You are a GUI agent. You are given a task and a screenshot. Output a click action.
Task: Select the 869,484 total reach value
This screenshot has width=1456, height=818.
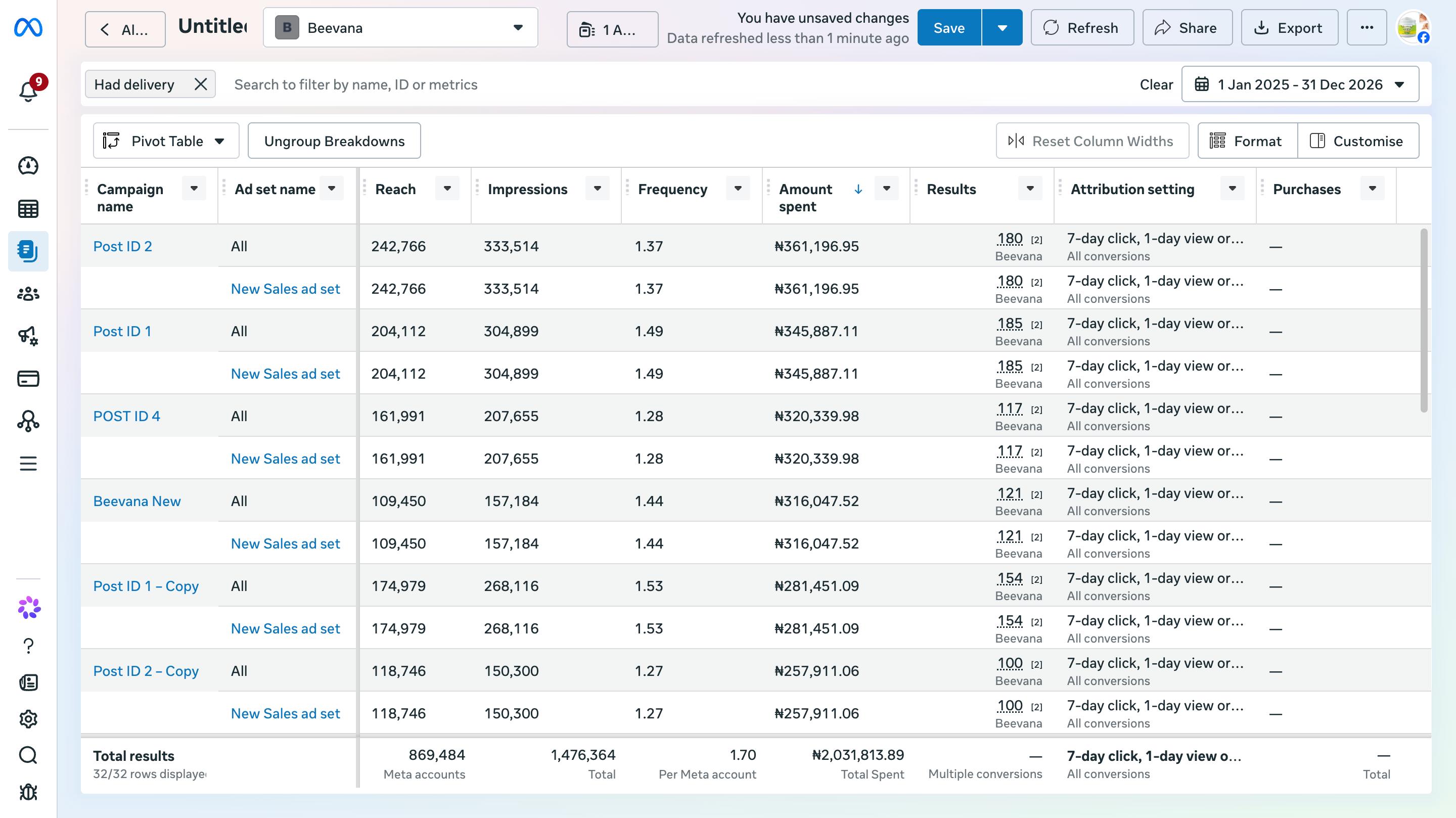coord(436,755)
